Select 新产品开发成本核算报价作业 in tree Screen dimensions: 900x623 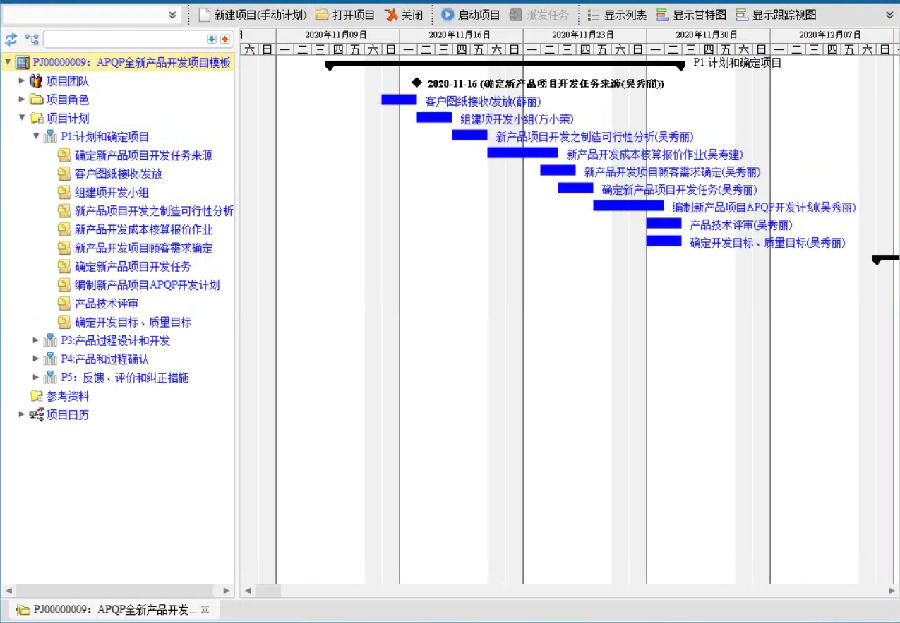click(143, 229)
